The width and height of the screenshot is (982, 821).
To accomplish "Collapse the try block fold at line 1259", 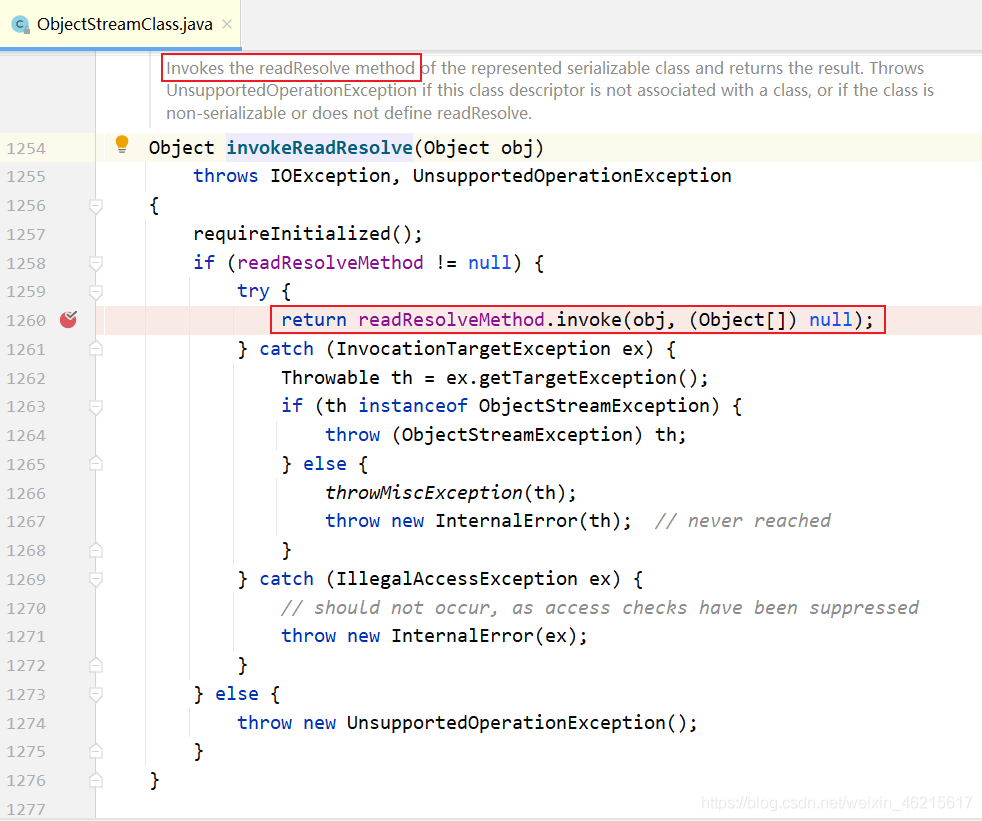I will pyautogui.click(x=96, y=292).
